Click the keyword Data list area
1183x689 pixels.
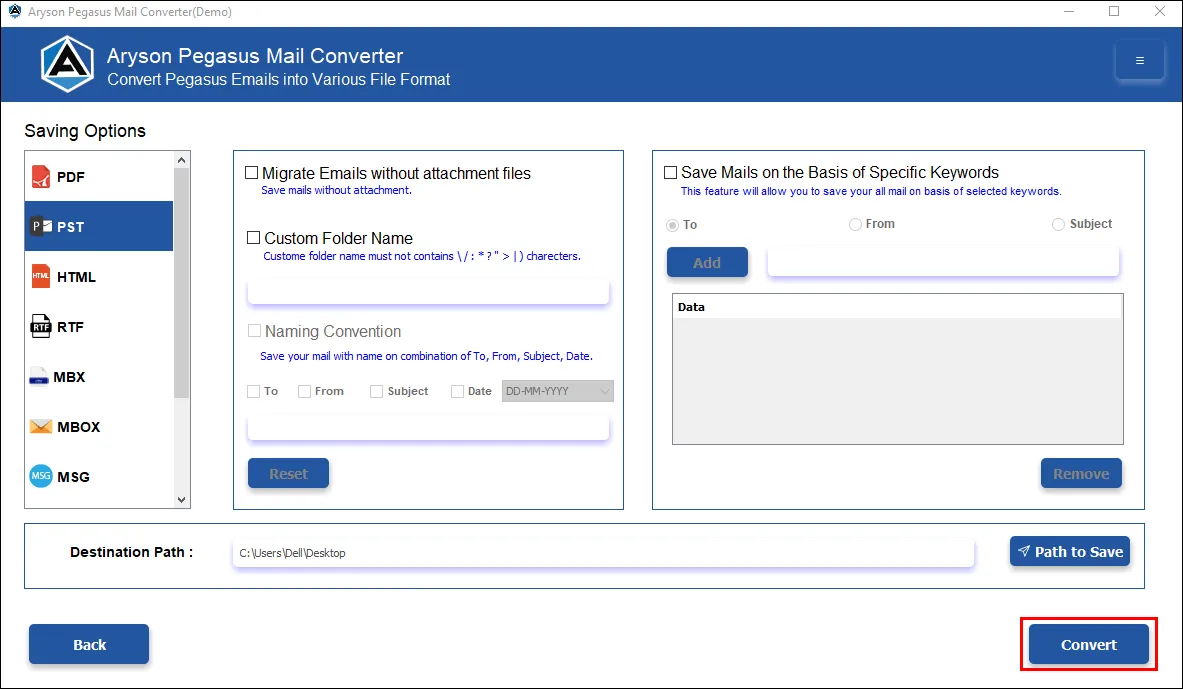point(897,380)
